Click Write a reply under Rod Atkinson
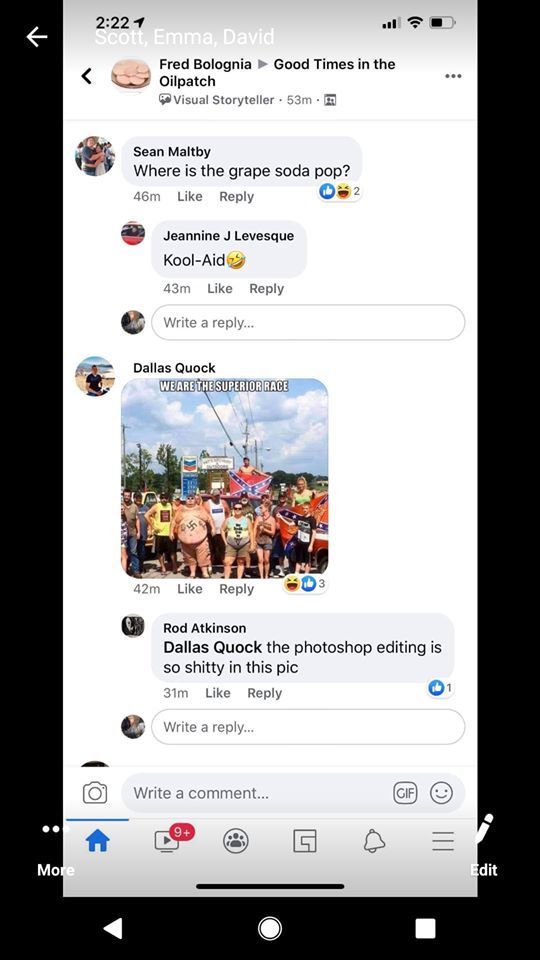The image size is (540, 960). [x=308, y=727]
